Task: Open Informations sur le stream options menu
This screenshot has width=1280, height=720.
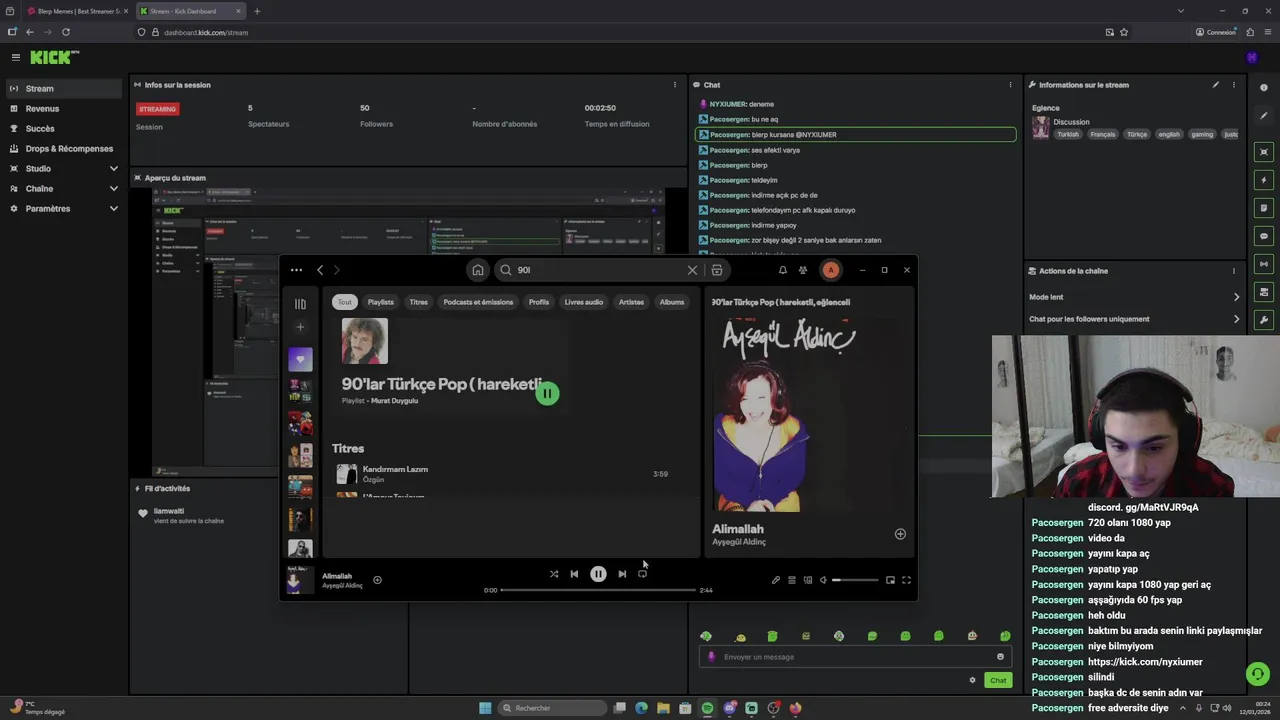Action: tap(1234, 85)
